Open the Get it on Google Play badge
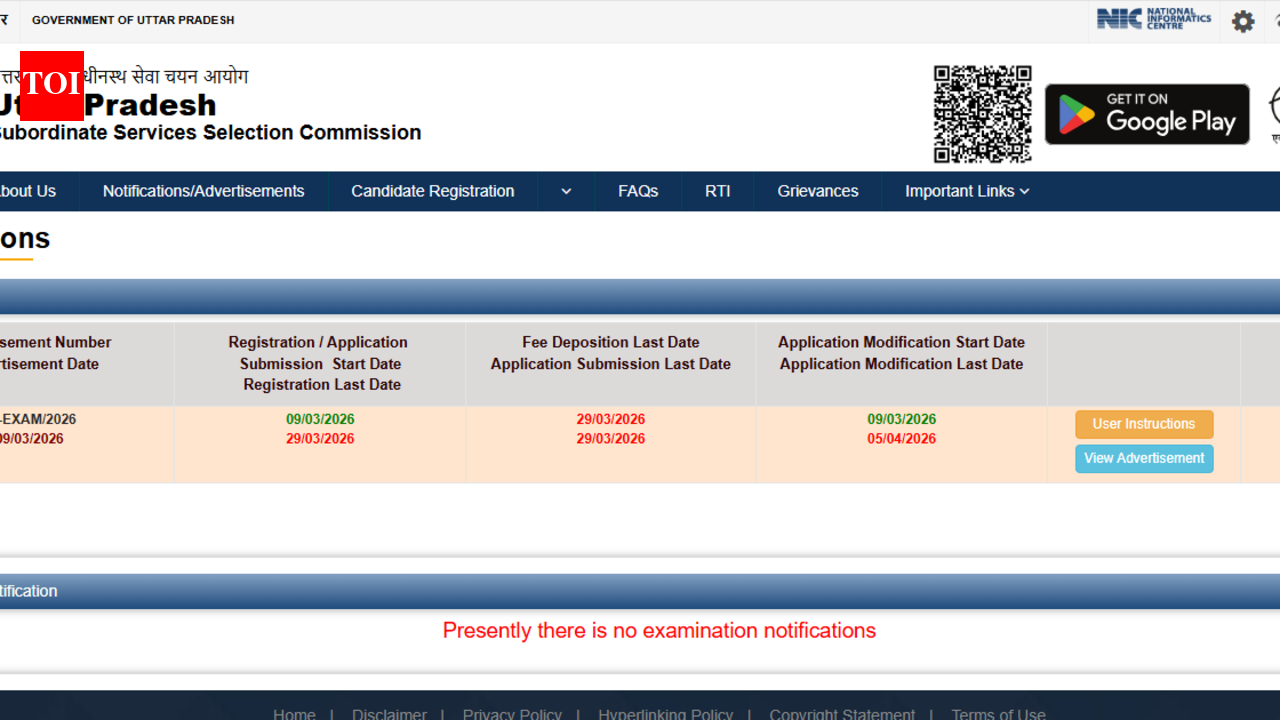 pyautogui.click(x=1147, y=114)
